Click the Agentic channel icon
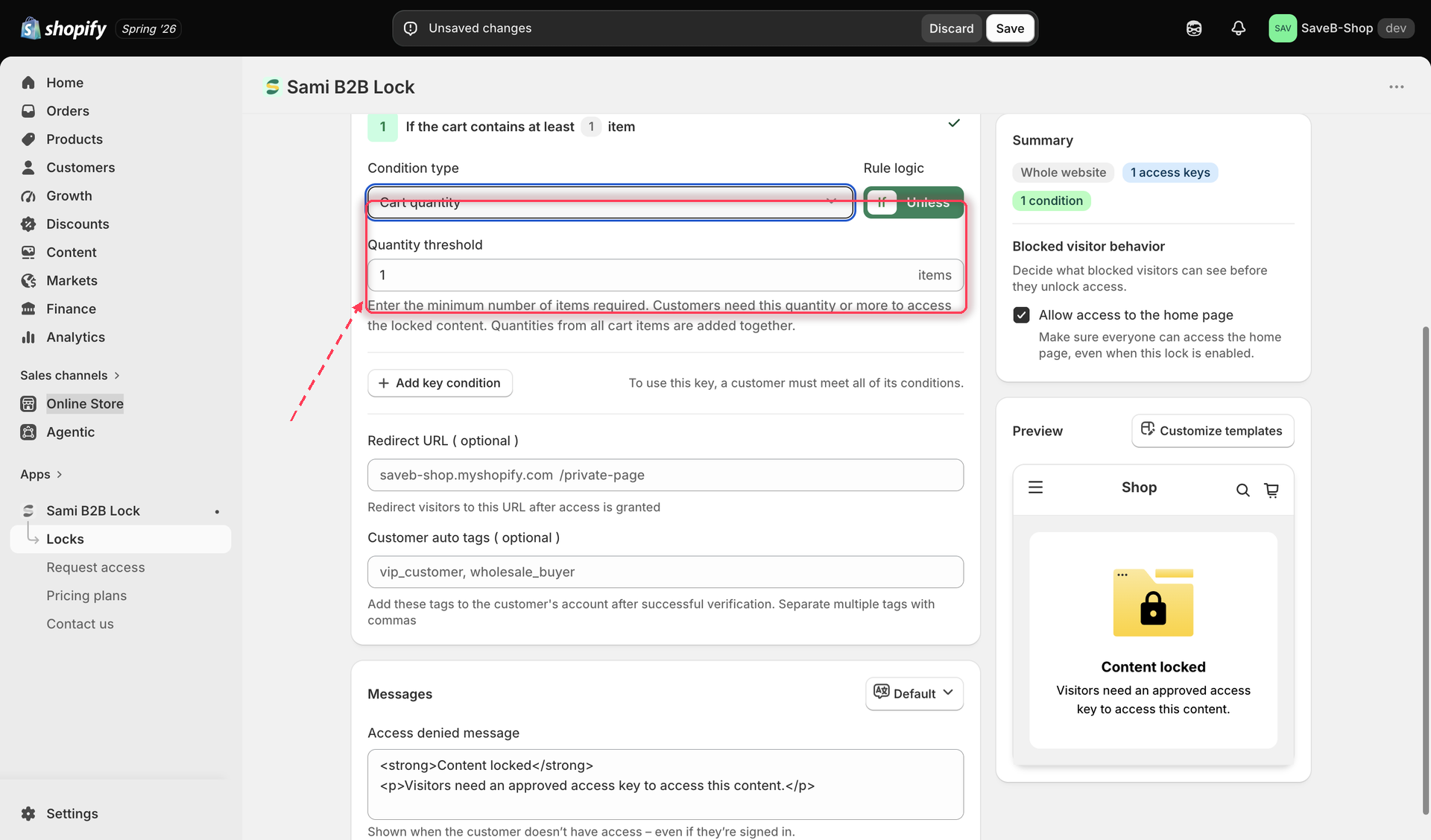 point(28,432)
